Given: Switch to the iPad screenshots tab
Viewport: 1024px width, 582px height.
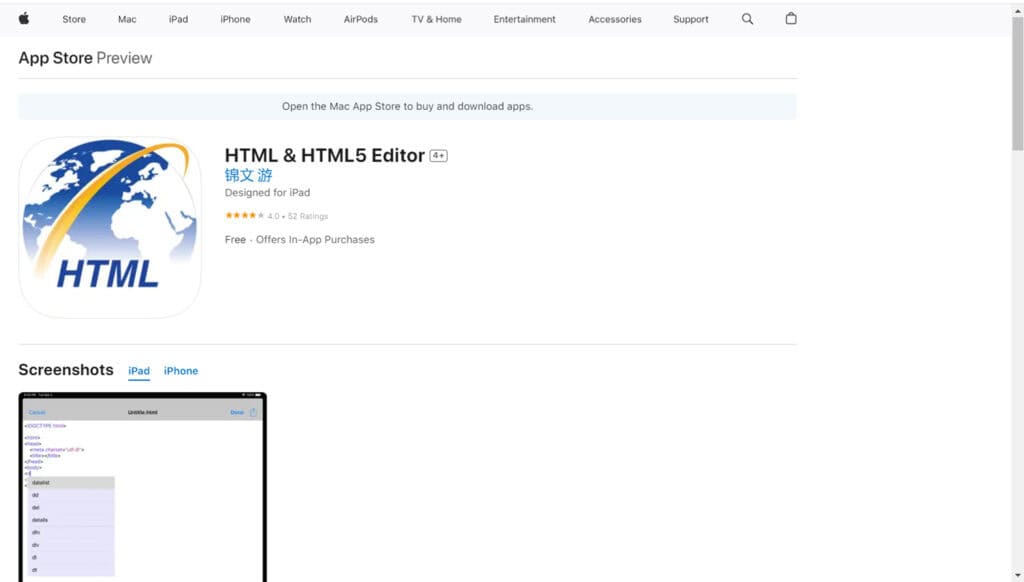Looking at the screenshot, I should 138,370.
